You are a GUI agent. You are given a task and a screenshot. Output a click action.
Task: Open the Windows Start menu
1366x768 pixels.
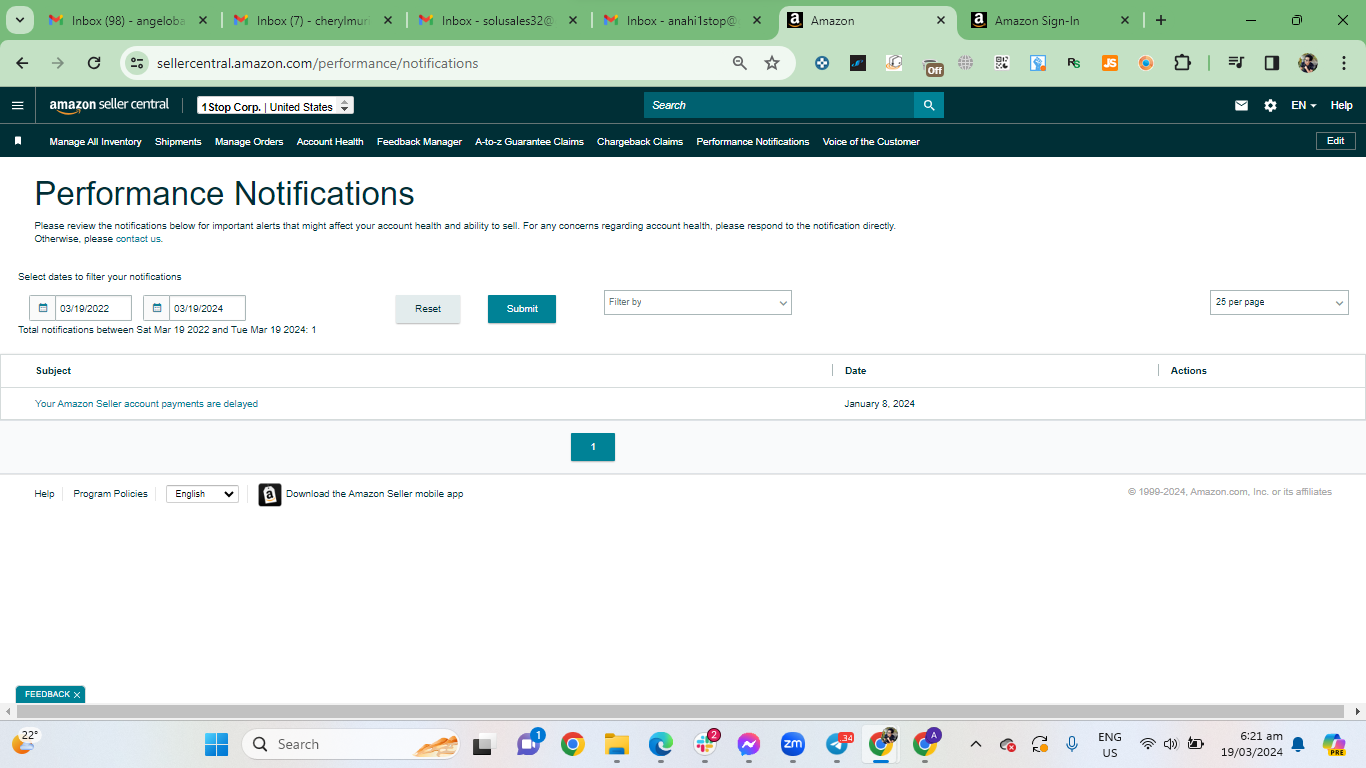click(216, 744)
